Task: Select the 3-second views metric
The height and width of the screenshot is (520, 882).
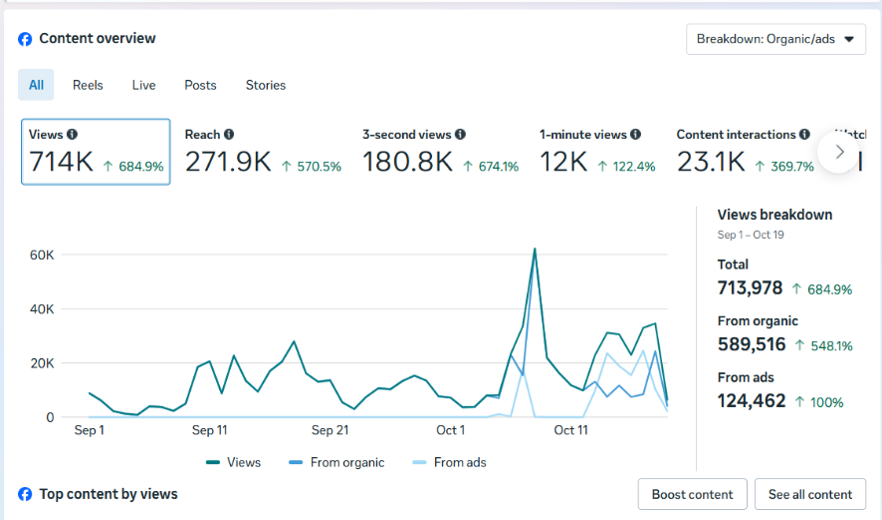Action: coord(440,152)
